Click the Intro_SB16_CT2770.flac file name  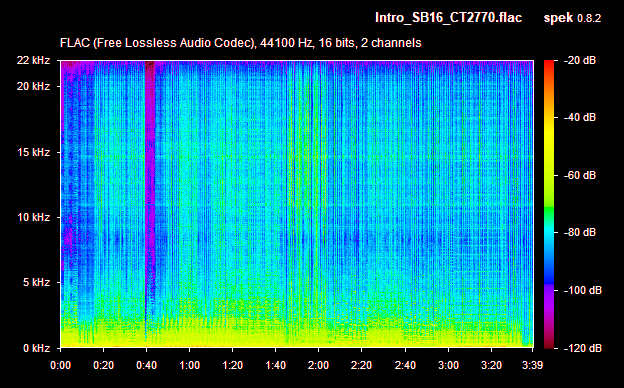448,18
